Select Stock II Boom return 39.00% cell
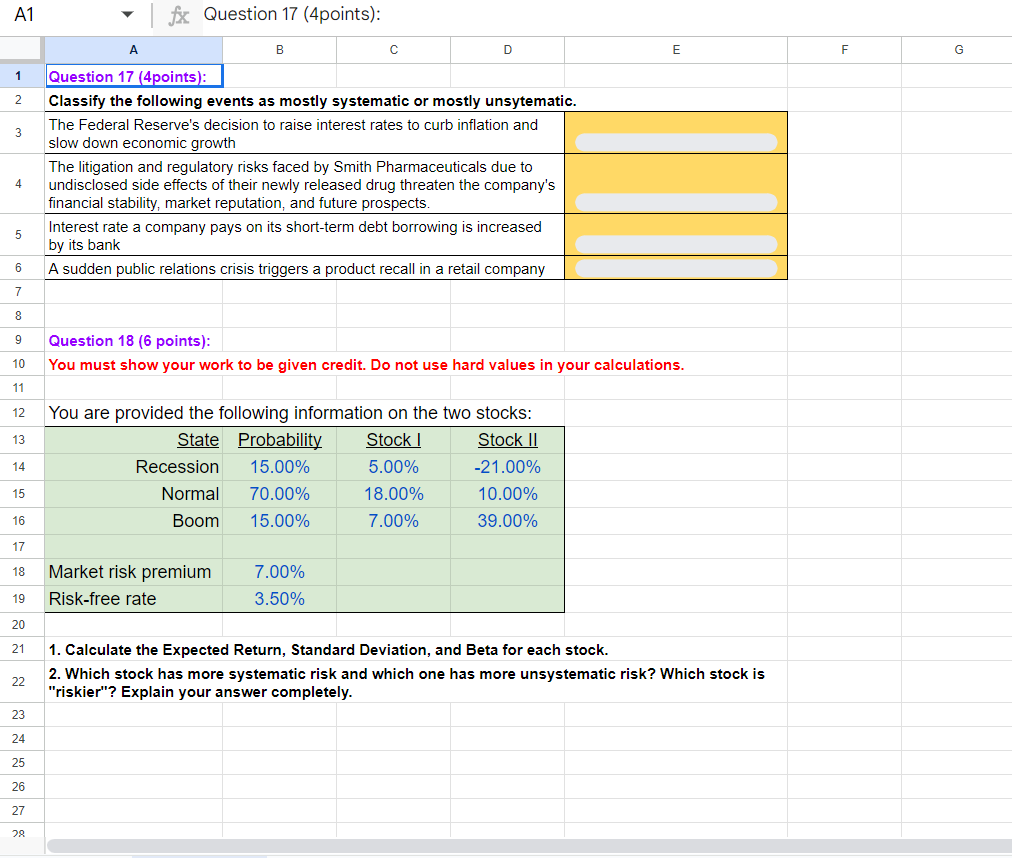Viewport: 1012px width, 858px height. 507,521
